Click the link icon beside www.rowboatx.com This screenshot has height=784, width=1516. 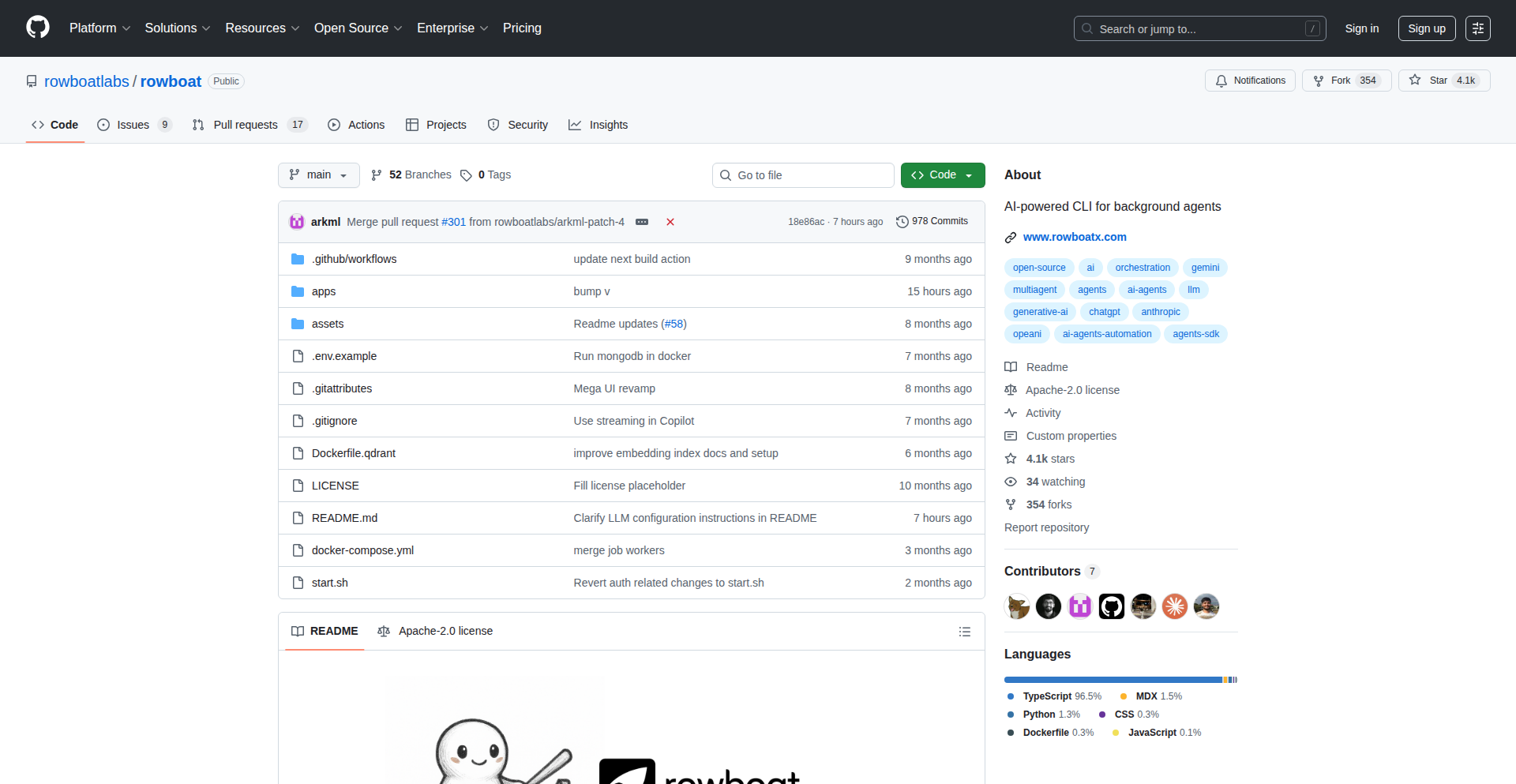pos(1011,238)
